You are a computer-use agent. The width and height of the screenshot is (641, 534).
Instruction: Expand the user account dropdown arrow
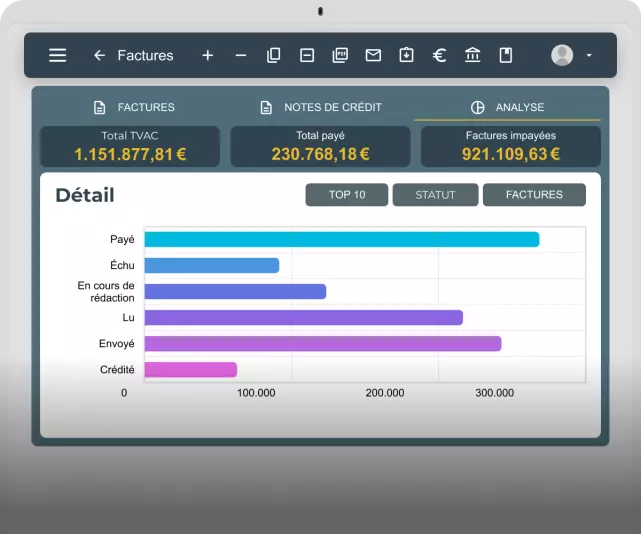(589, 55)
